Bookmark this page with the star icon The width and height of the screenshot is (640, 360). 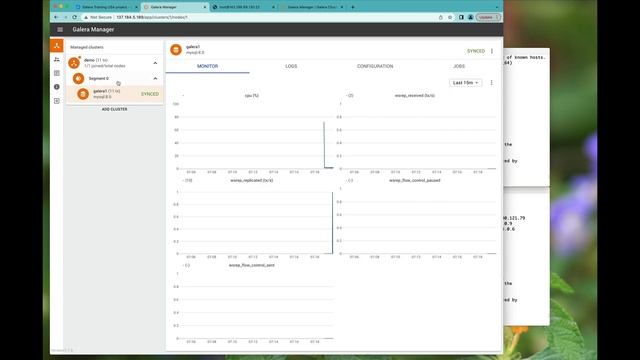click(x=450, y=18)
